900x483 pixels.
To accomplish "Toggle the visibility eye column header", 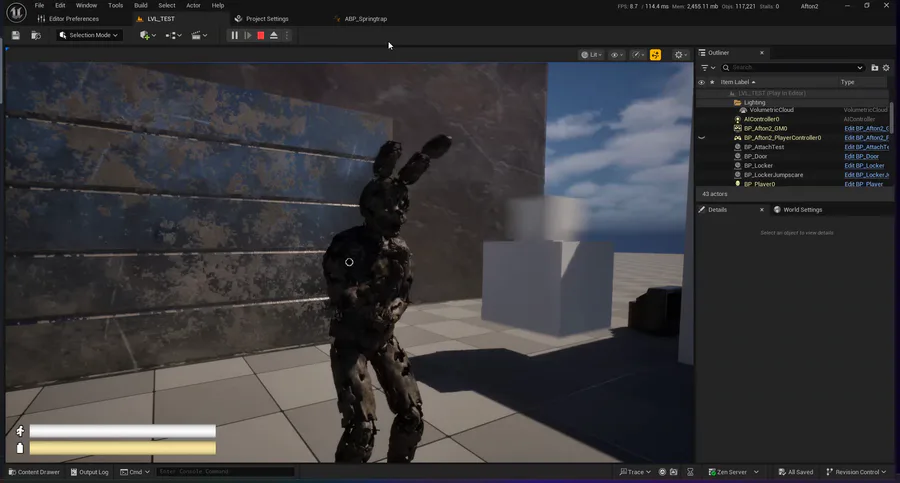I will tap(701, 82).
